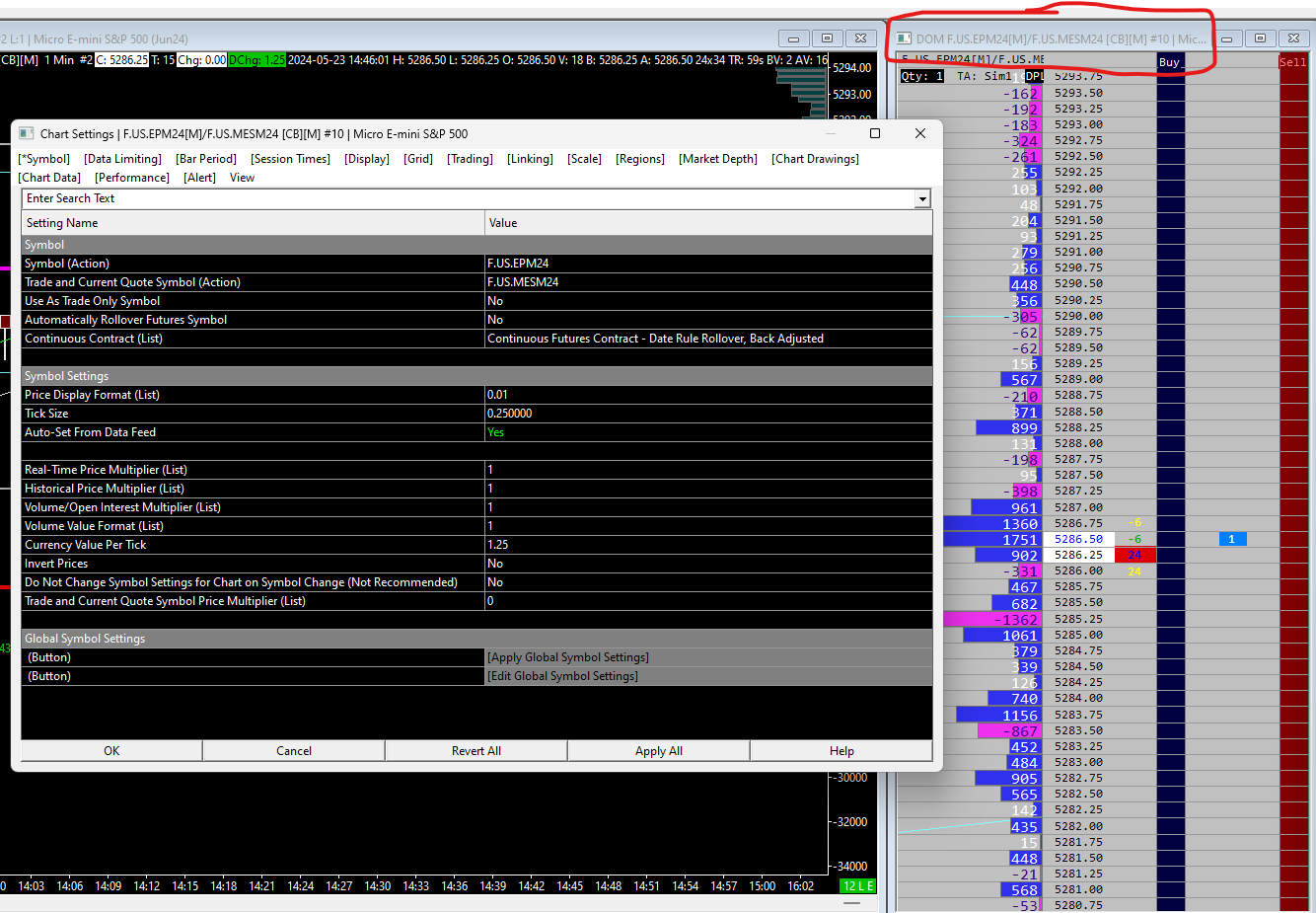The width and height of the screenshot is (1316, 913).
Task: Open the Continuous Contract list value
Action: (x=708, y=339)
